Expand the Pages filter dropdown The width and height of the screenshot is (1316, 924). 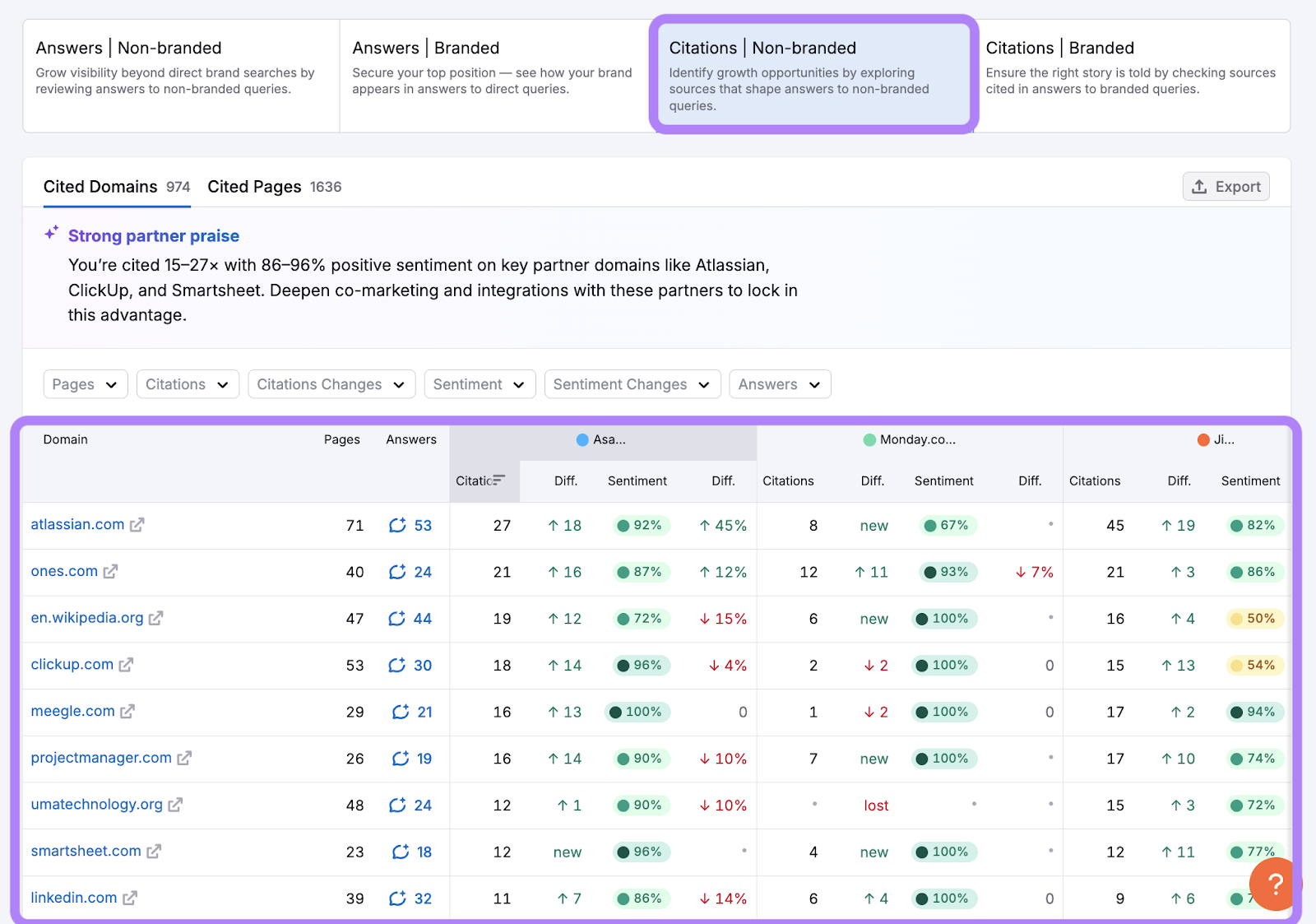pyautogui.click(x=85, y=384)
